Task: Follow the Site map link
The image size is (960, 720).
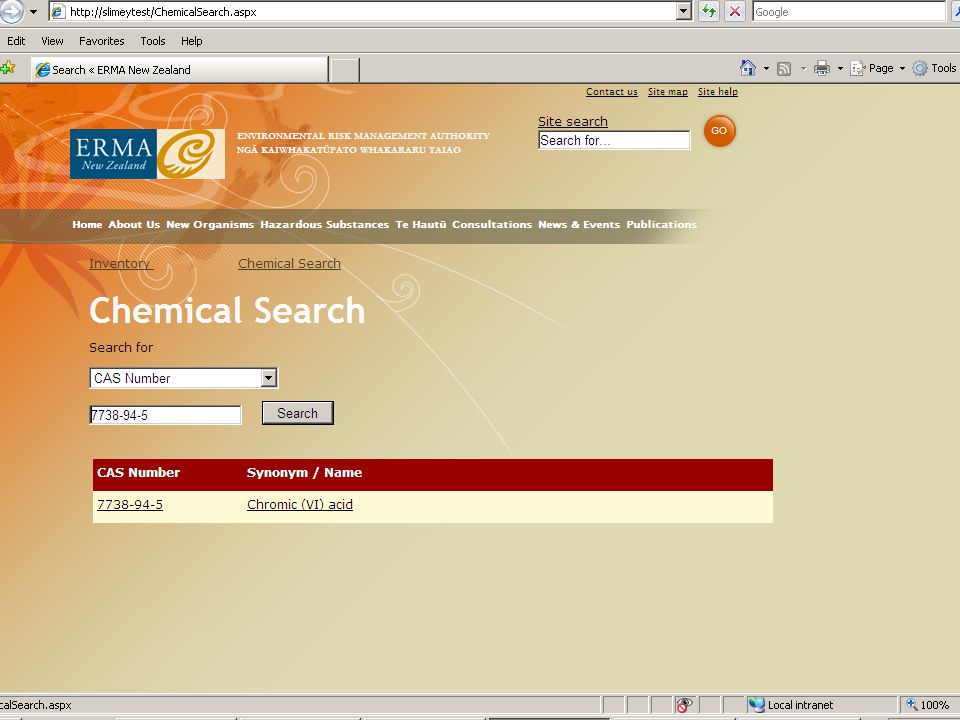Action: click(667, 92)
